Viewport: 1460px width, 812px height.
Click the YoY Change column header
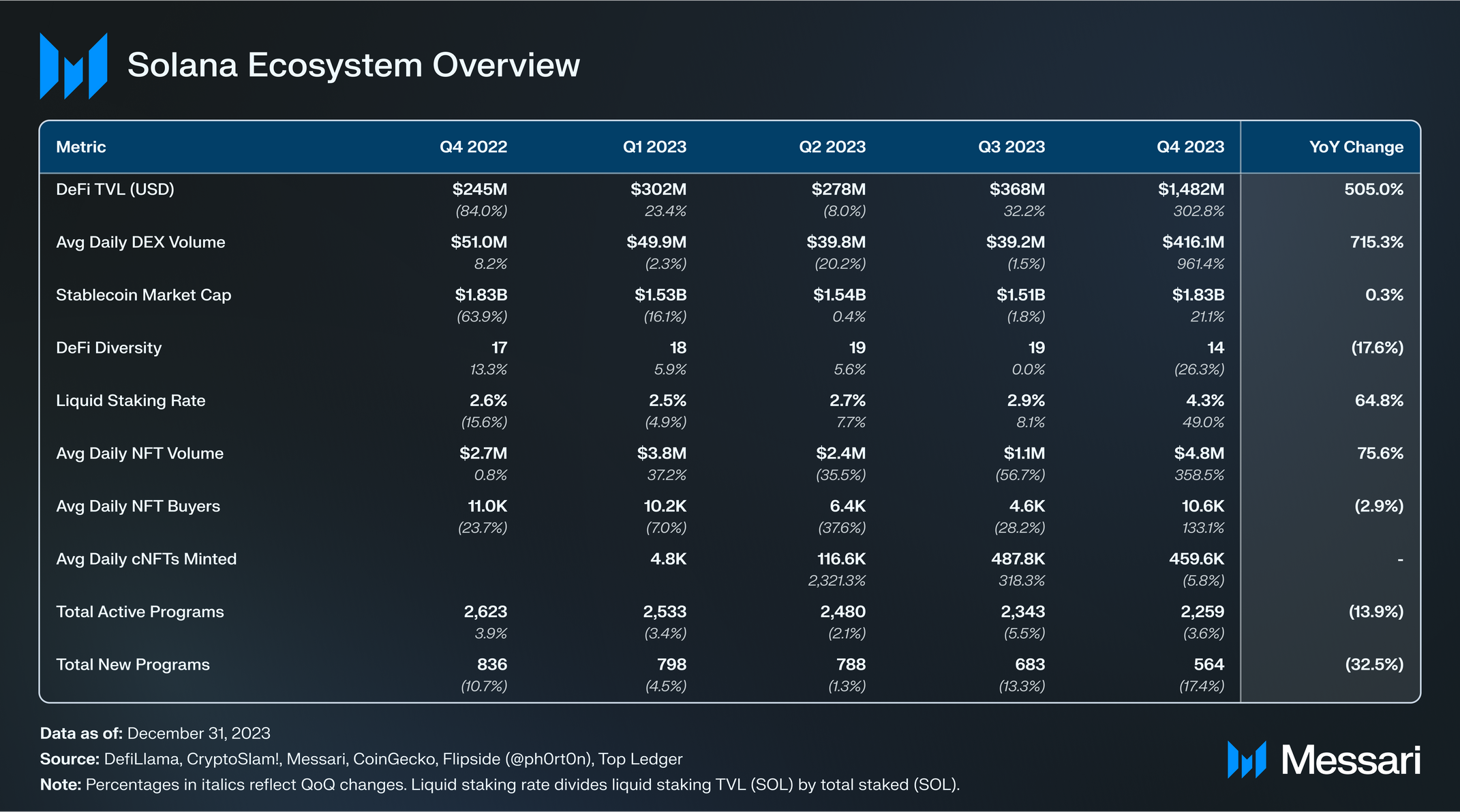click(1356, 147)
